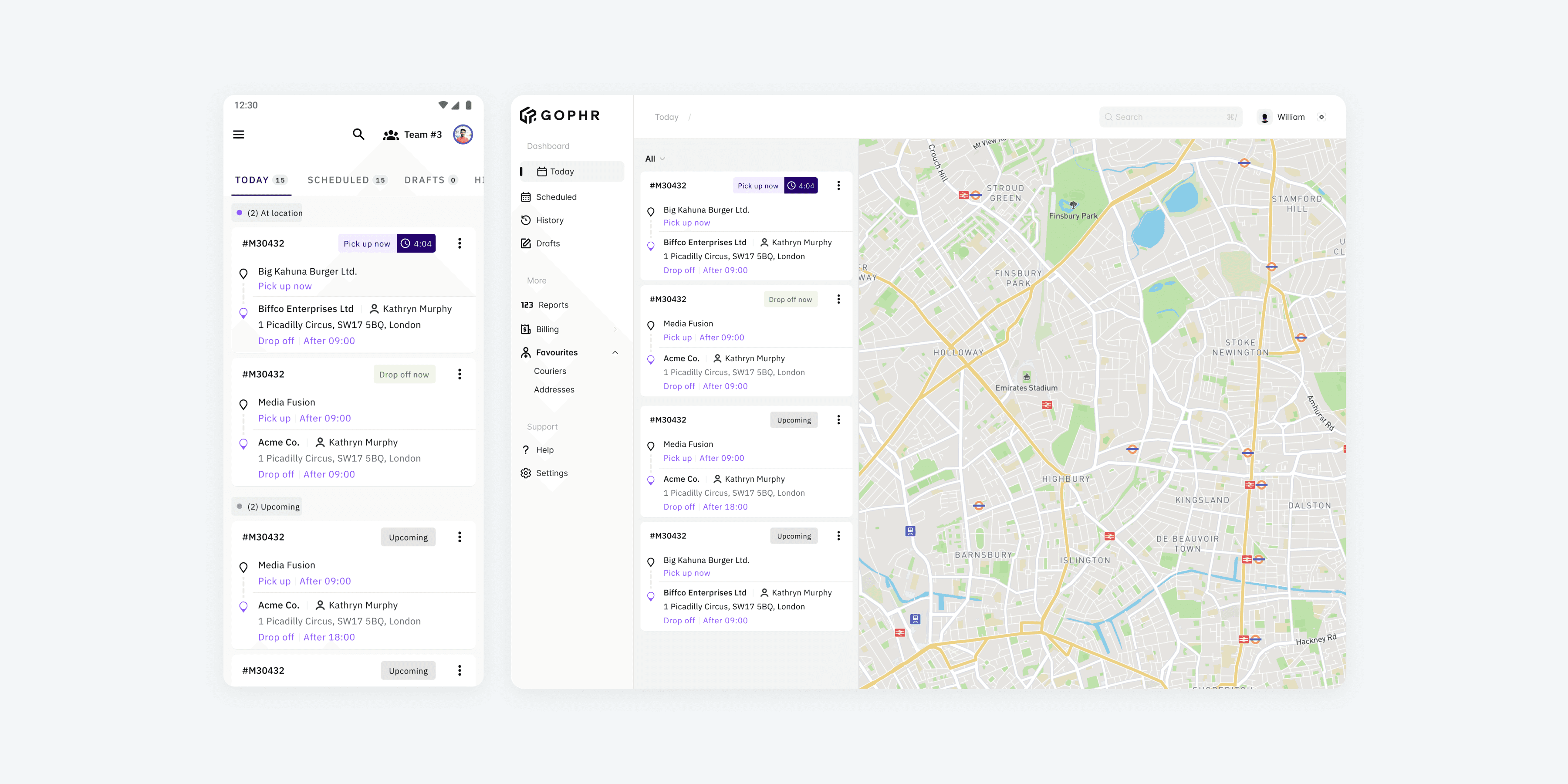Open the All filter dropdown

(x=655, y=159)
